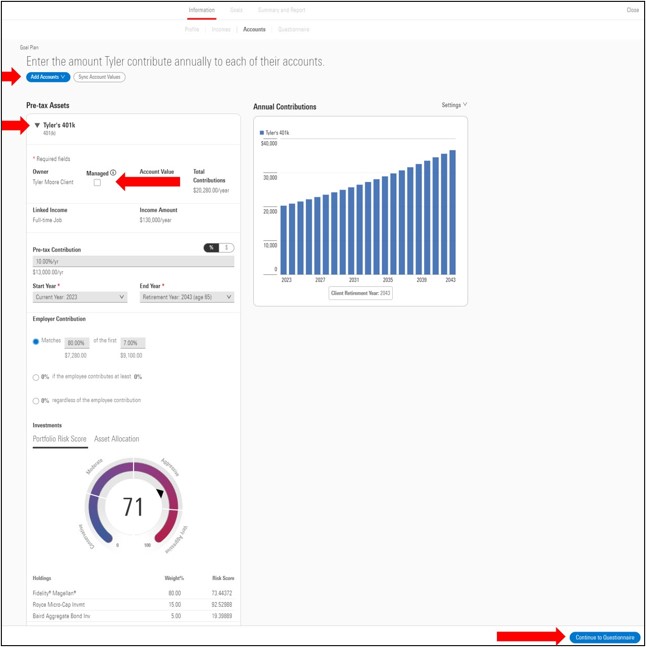The width and height of the screenshot is (646, 647).
Task: Open the End Year dropdown
Action: (187, 297)
